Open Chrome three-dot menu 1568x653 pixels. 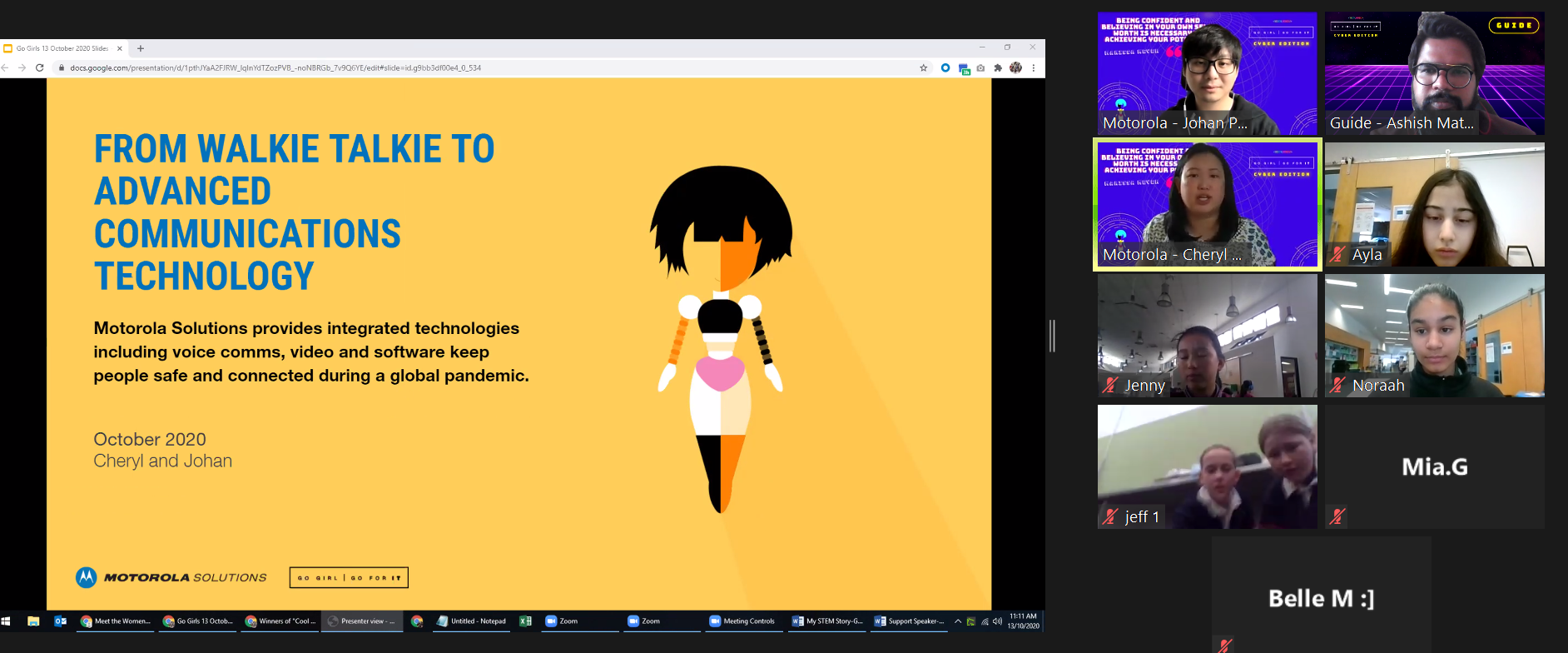click(x=1034, y=67)
